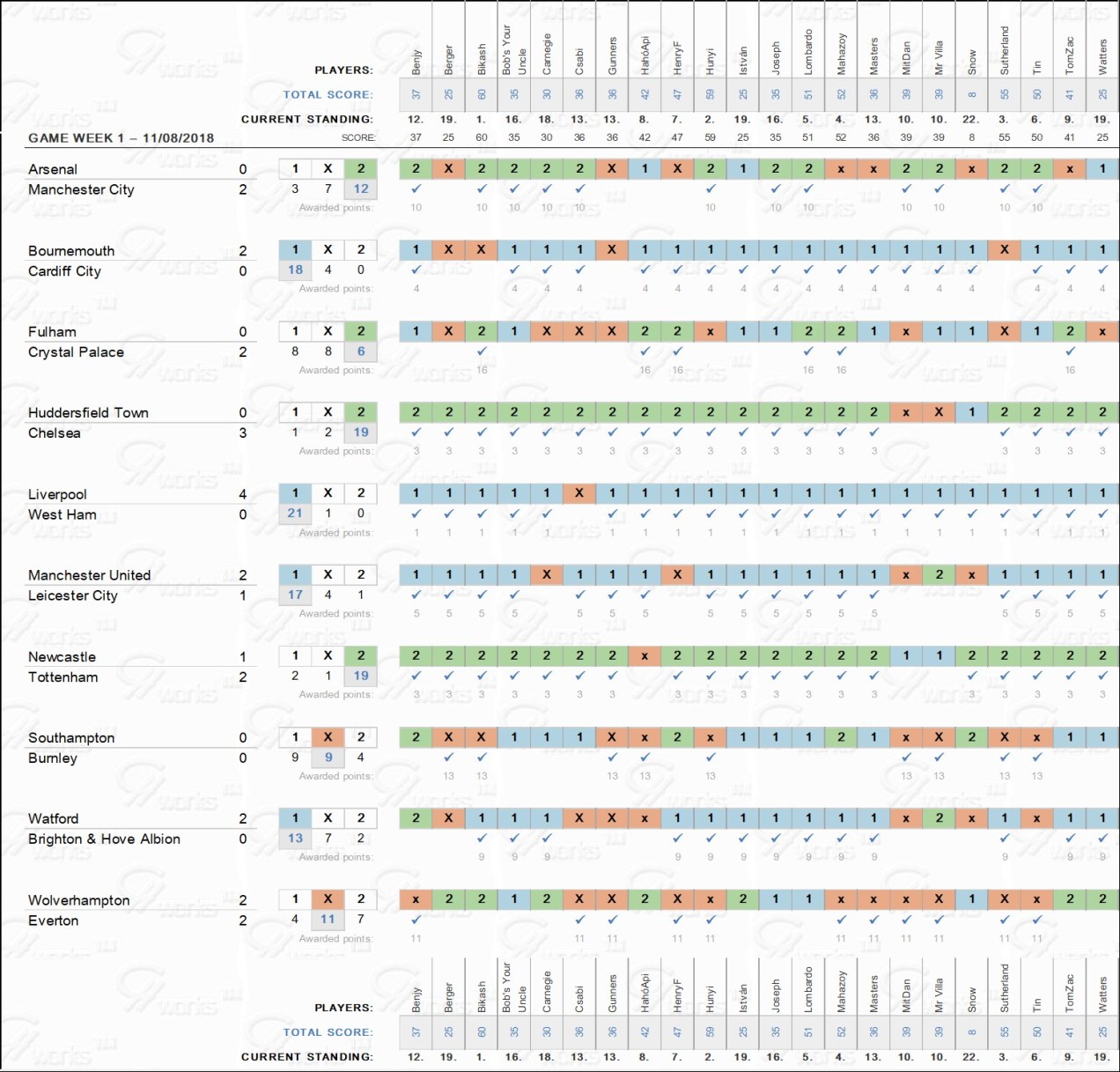
Task: Select Berger's checkmark in the Southampton match row
Action: point(449,757)
